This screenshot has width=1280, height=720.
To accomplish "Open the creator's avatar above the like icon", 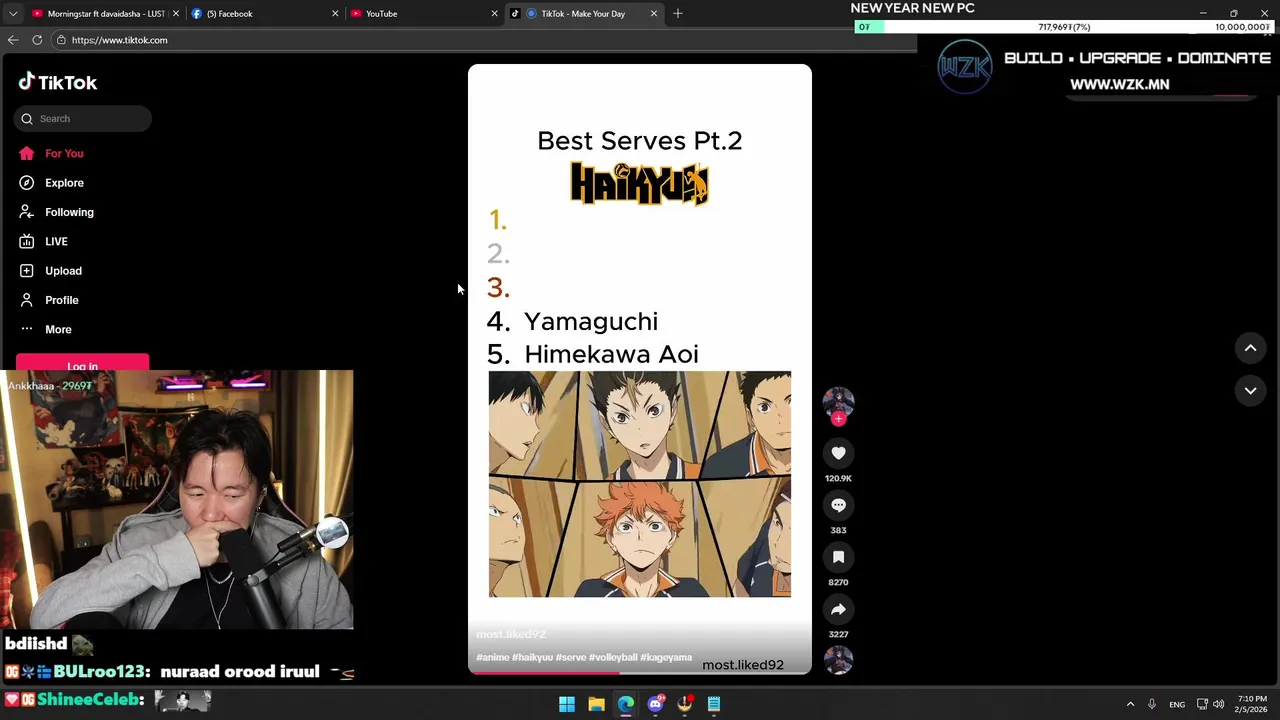I will tap(838, 401).
